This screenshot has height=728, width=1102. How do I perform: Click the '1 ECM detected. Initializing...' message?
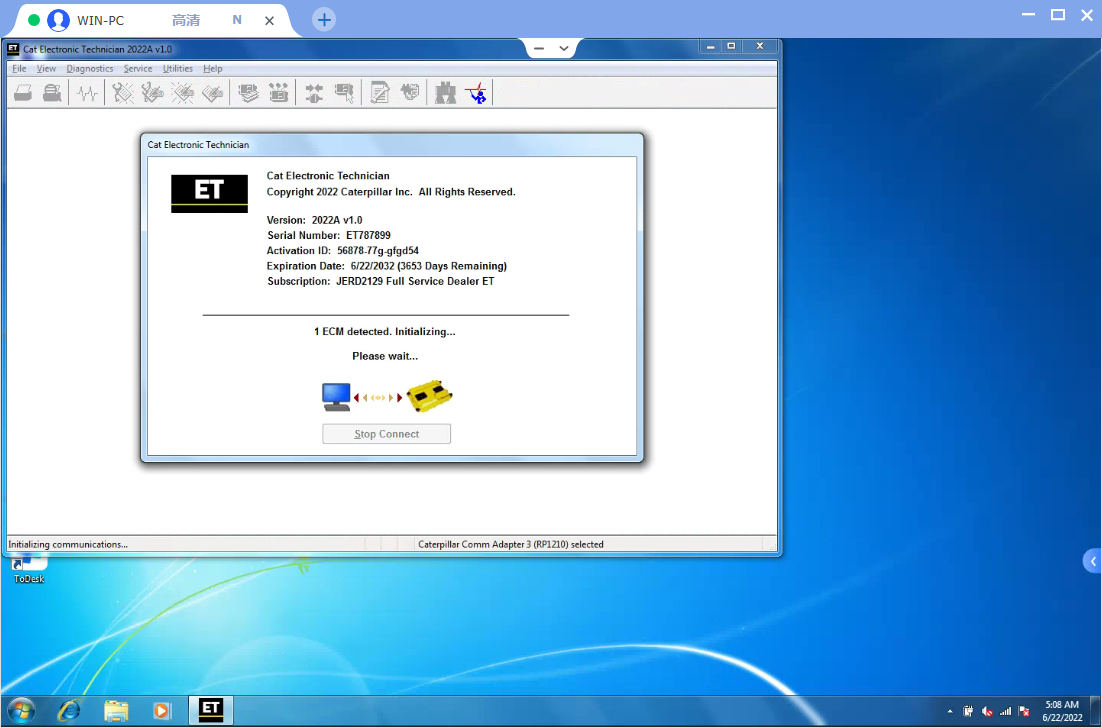(x=384, y=332)
